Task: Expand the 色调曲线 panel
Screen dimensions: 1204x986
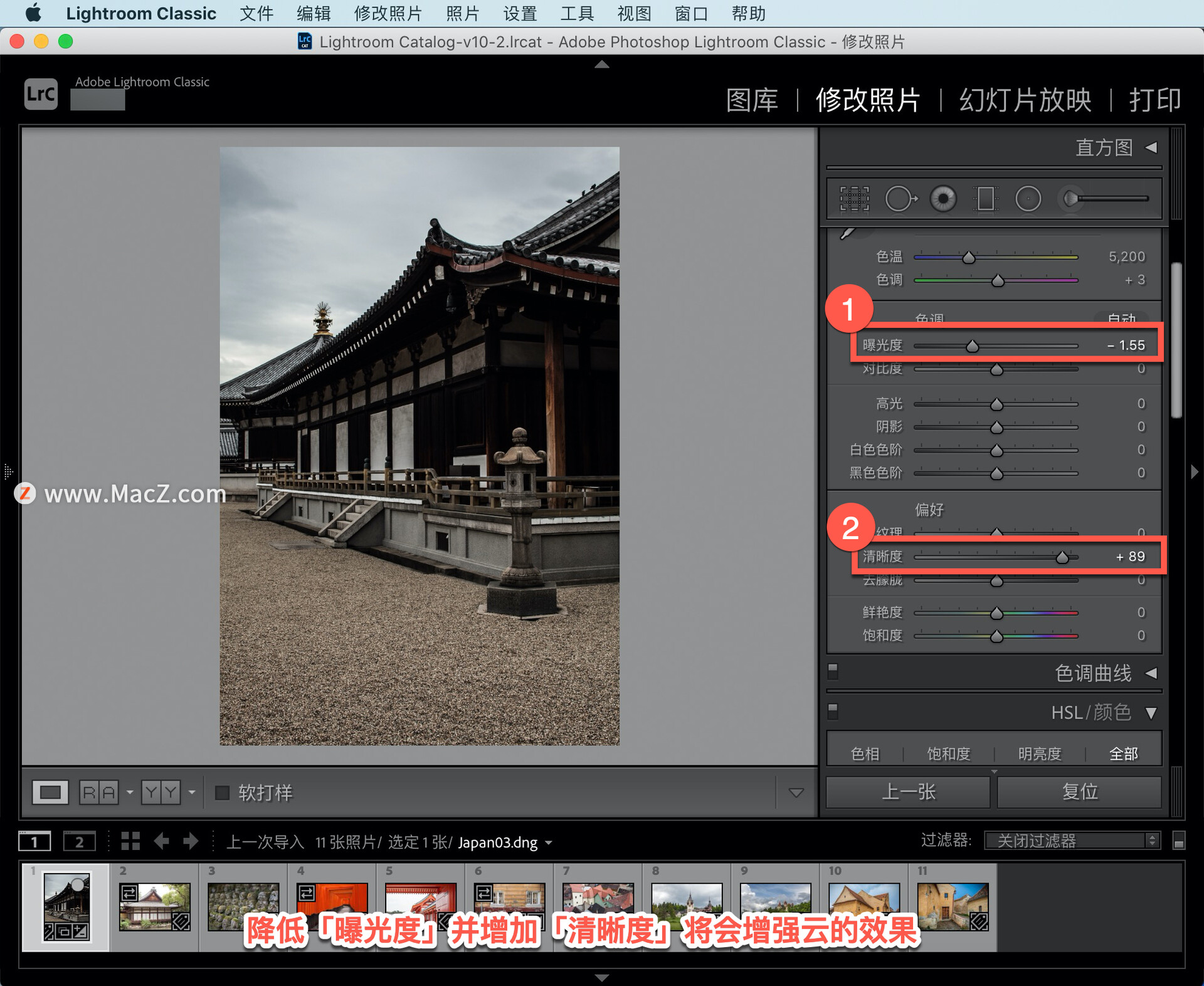Action: tap(1151, 673)
